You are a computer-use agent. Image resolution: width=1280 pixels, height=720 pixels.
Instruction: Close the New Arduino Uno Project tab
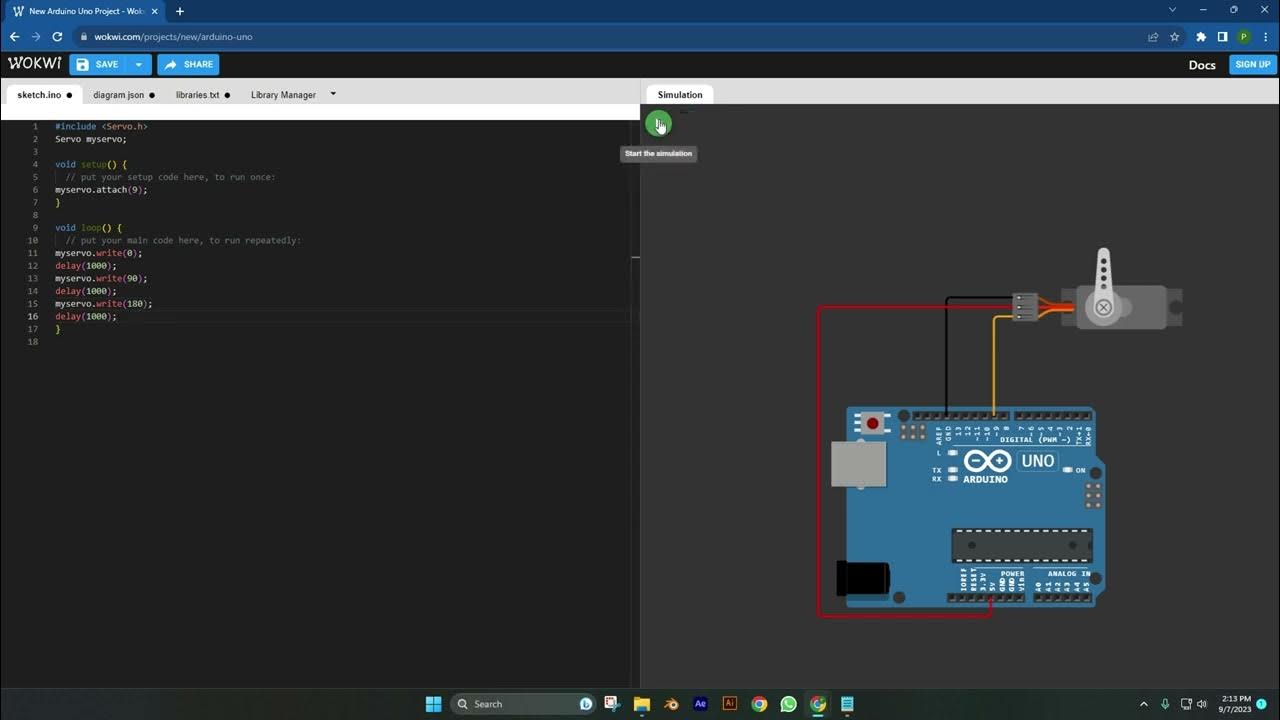click(154, 11)
